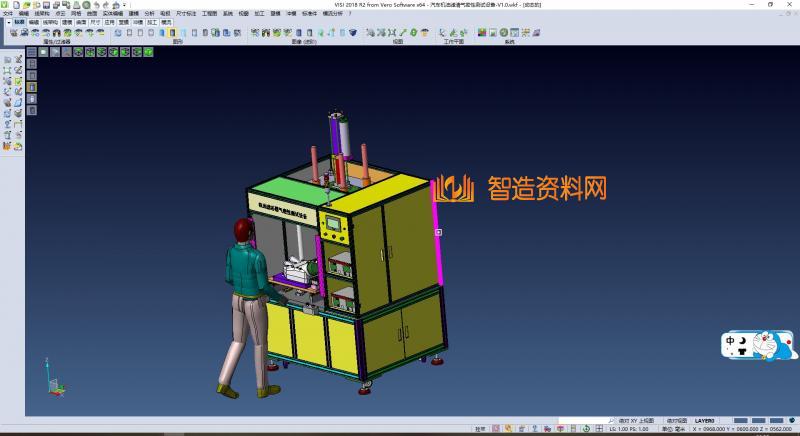Open the 实体编辑 menu in menu bar
This screenshot has width=800, height=436.
[114, 13]
